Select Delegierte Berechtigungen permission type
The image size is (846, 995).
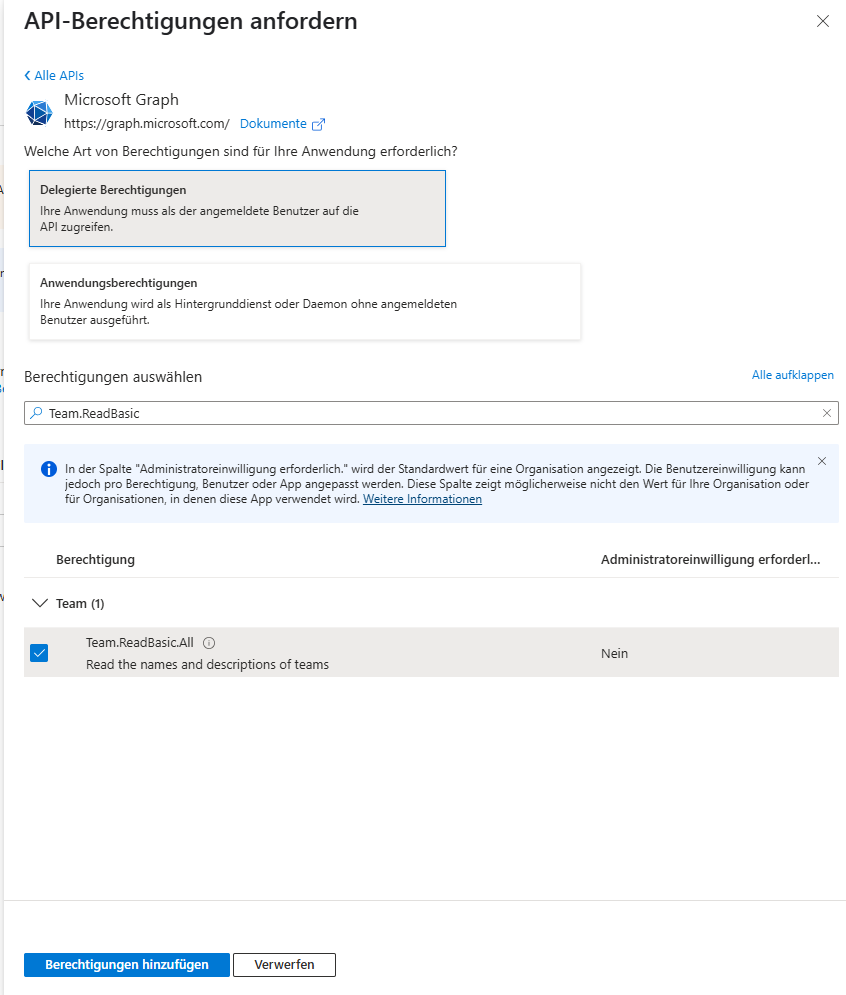[237, 208]
